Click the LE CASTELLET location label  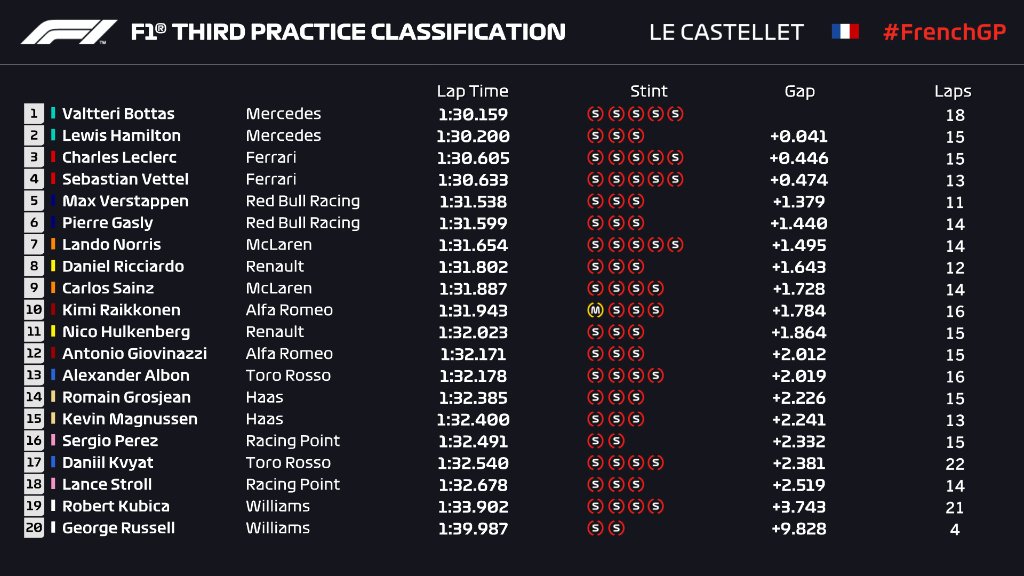pos(726,32)
